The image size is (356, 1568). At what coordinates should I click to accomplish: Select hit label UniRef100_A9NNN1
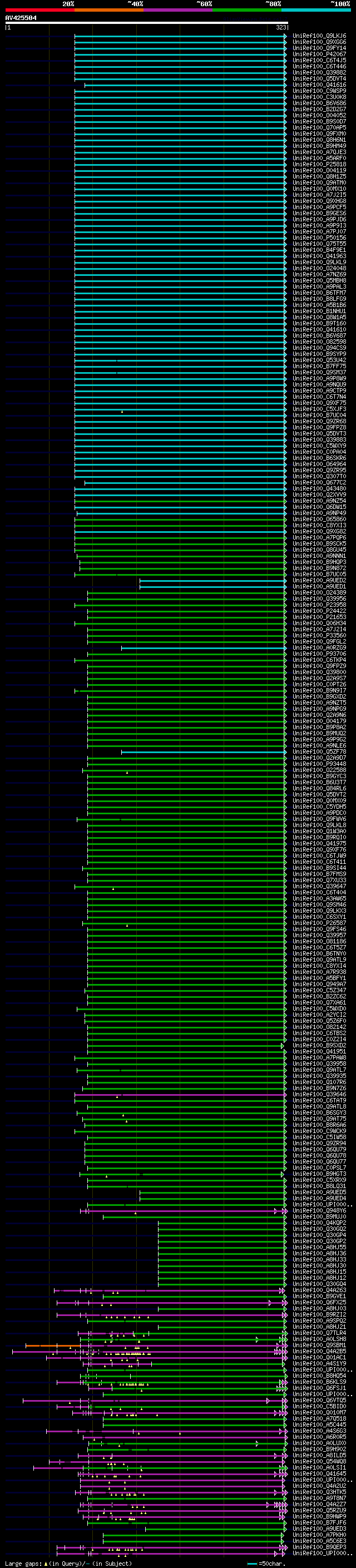click(319, 556)
